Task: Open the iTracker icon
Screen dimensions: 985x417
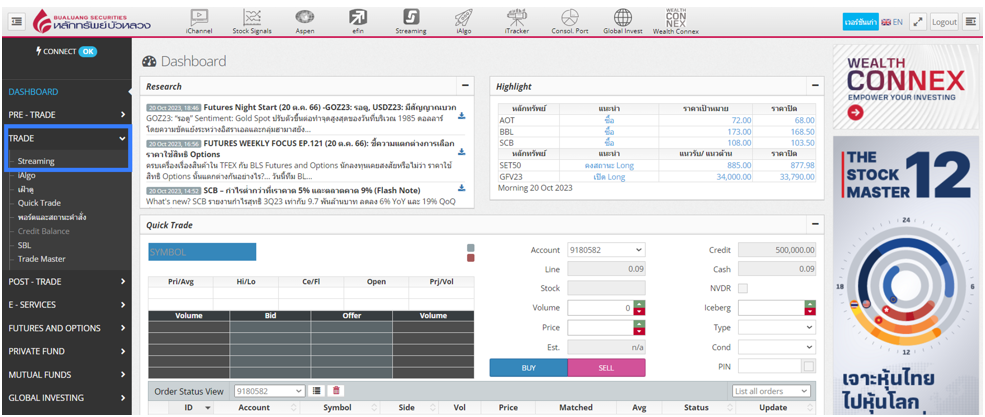Action: click(x=517, y=17)
